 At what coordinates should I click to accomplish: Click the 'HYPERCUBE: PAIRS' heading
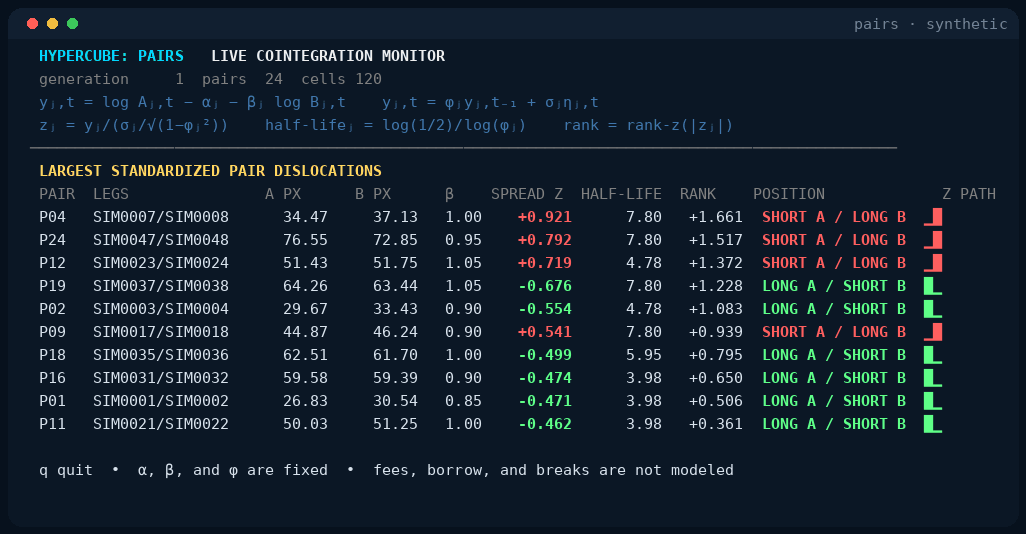[111, 56]
